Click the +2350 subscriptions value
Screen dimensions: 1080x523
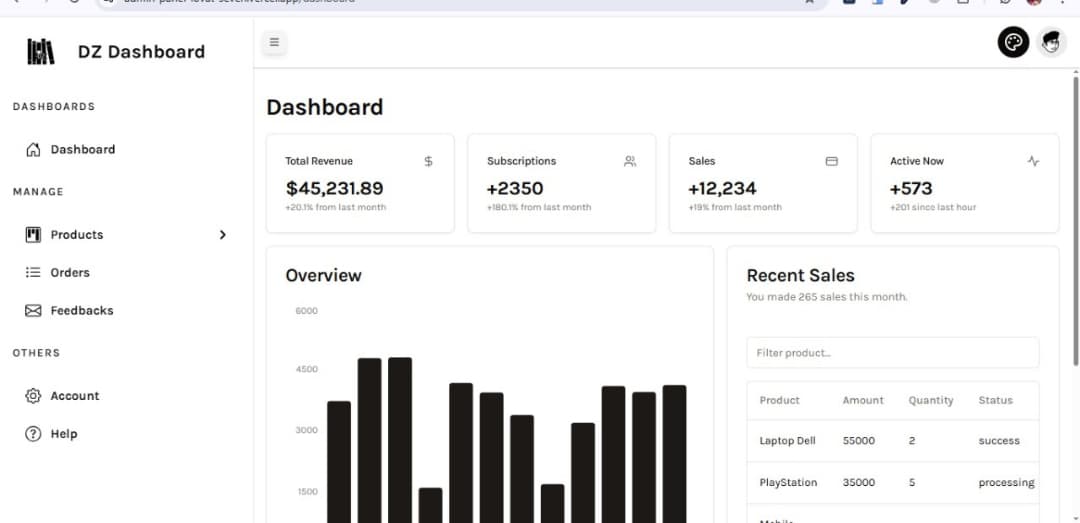pyautogui.click(x=515, y=188)
